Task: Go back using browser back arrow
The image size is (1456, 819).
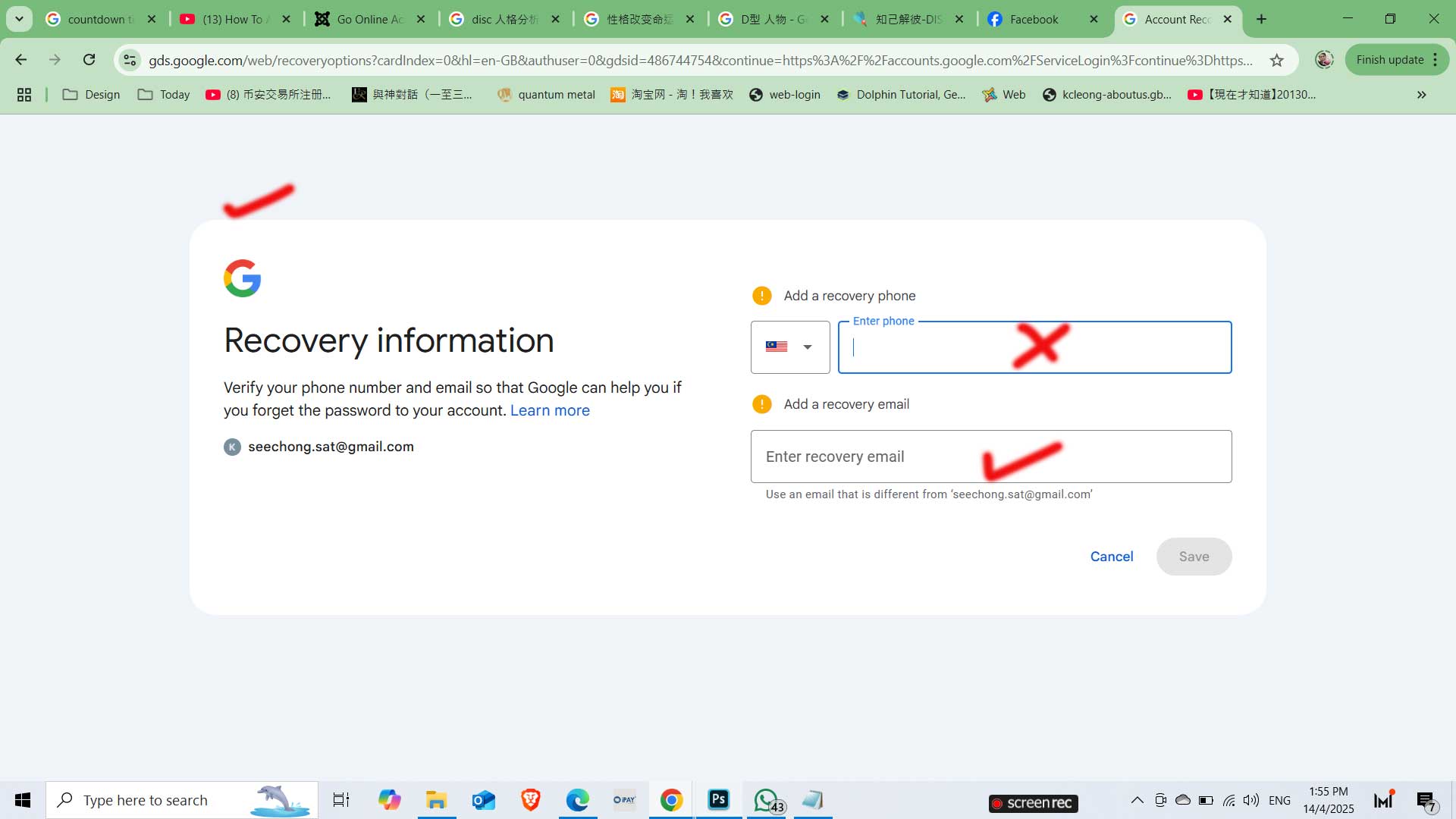Action: click(x=21, y=60)
